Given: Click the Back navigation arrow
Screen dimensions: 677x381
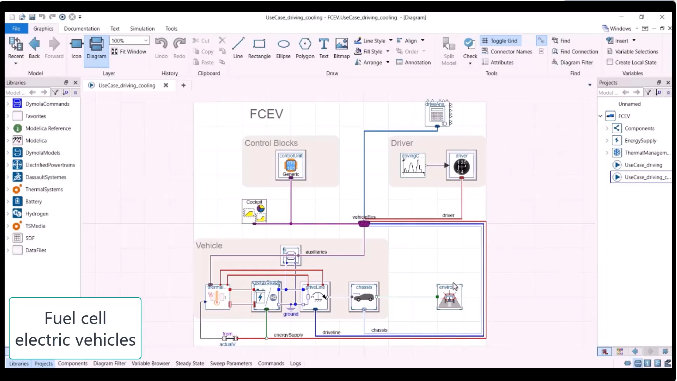Looking at the screenshot, I should point(34,48).
